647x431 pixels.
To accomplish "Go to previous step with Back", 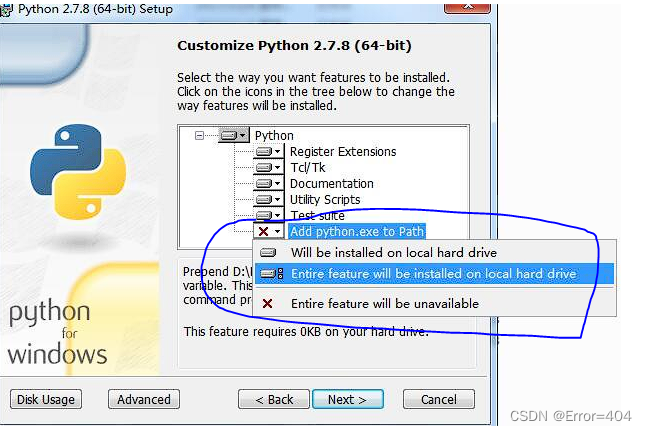I will (x=274, y=399).
